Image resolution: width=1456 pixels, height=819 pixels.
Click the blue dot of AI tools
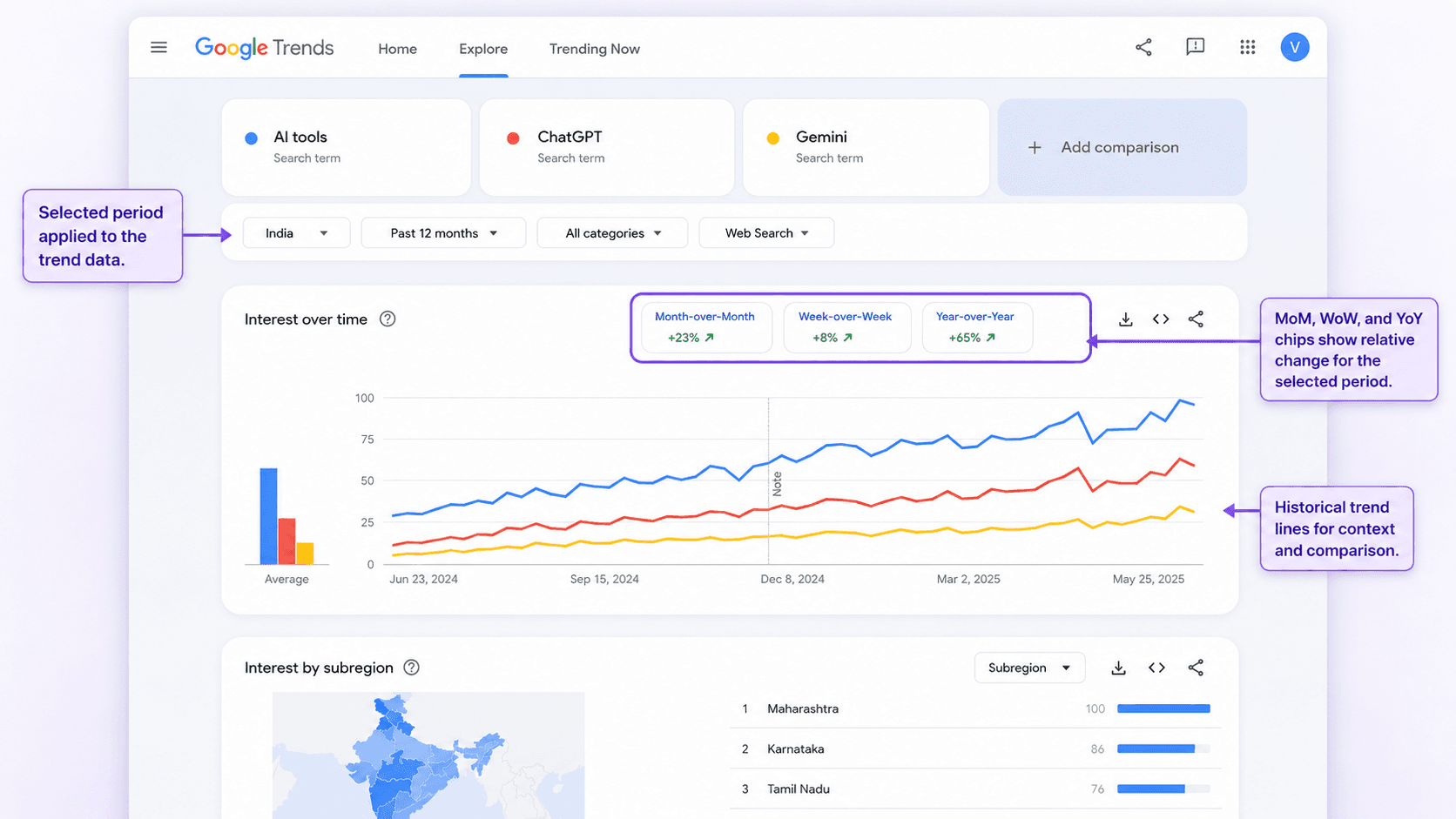(x=251, y=138)
